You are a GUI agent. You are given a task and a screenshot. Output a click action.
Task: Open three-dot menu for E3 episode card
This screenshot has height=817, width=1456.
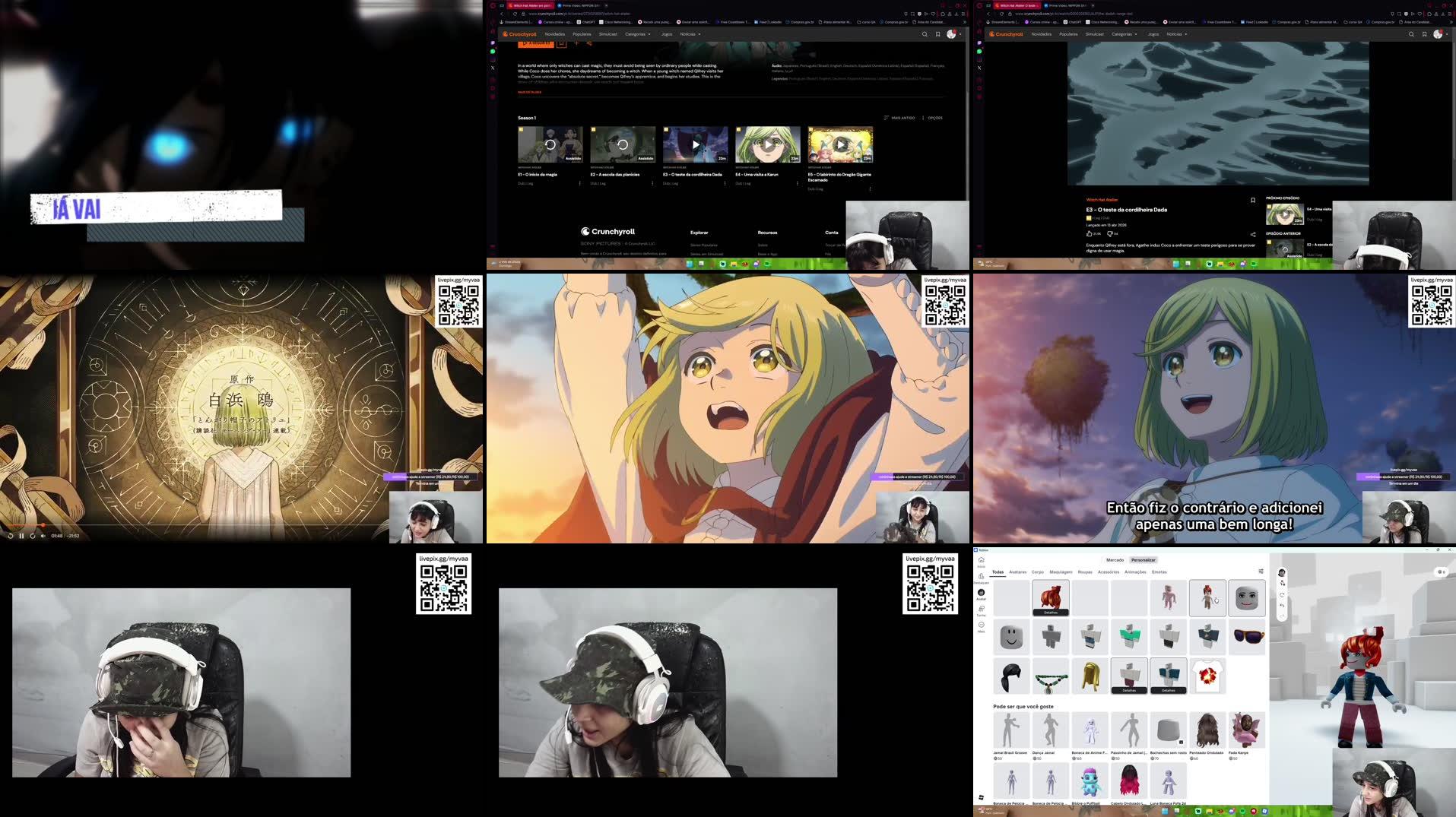tap(725, 183)
